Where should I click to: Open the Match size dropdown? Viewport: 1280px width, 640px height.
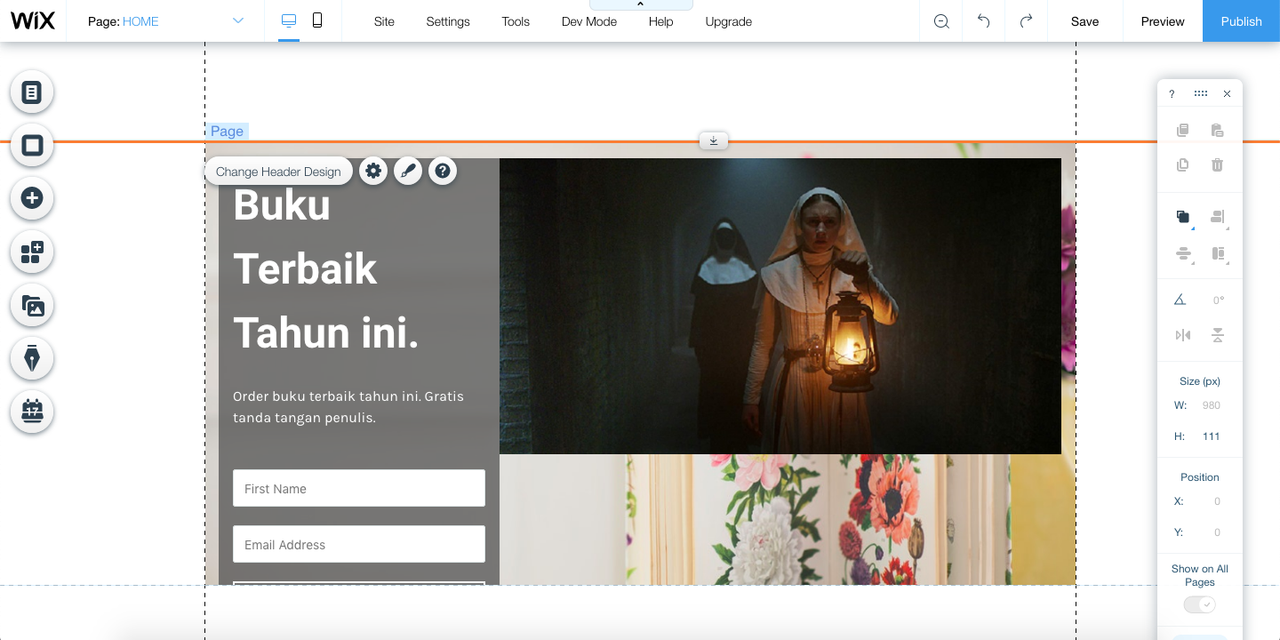(x=1218, y=255)
